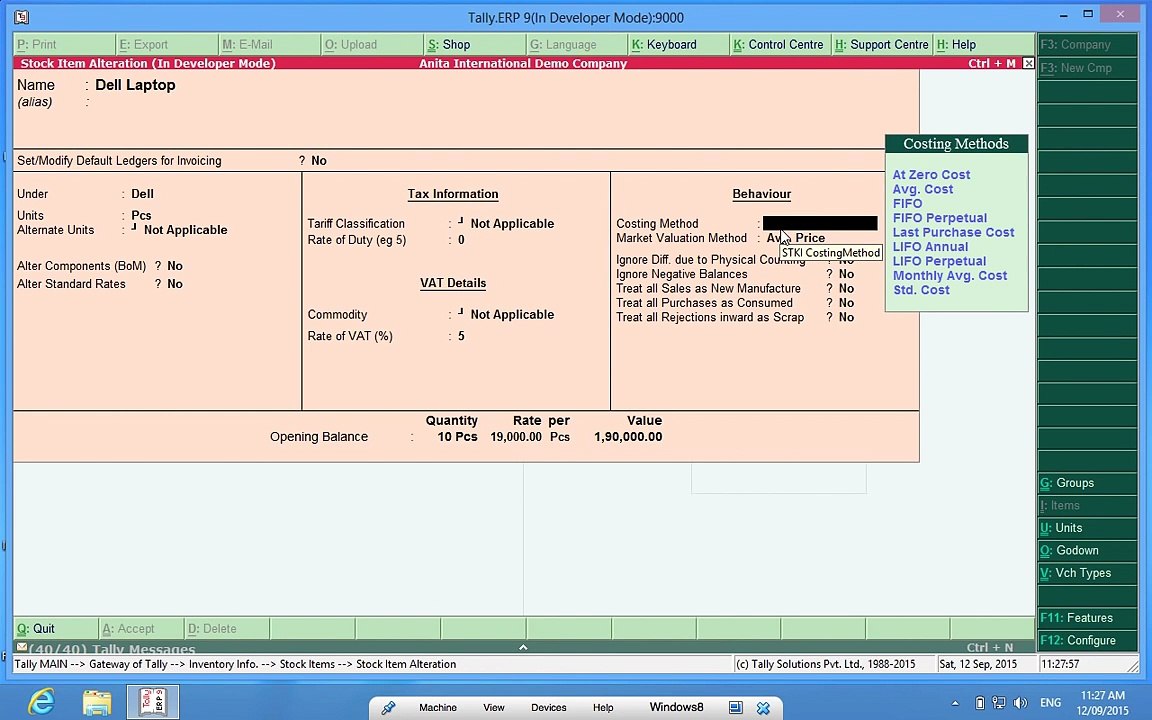
Task: Pick Last Purchase Cost method
Action: point(953,232)
